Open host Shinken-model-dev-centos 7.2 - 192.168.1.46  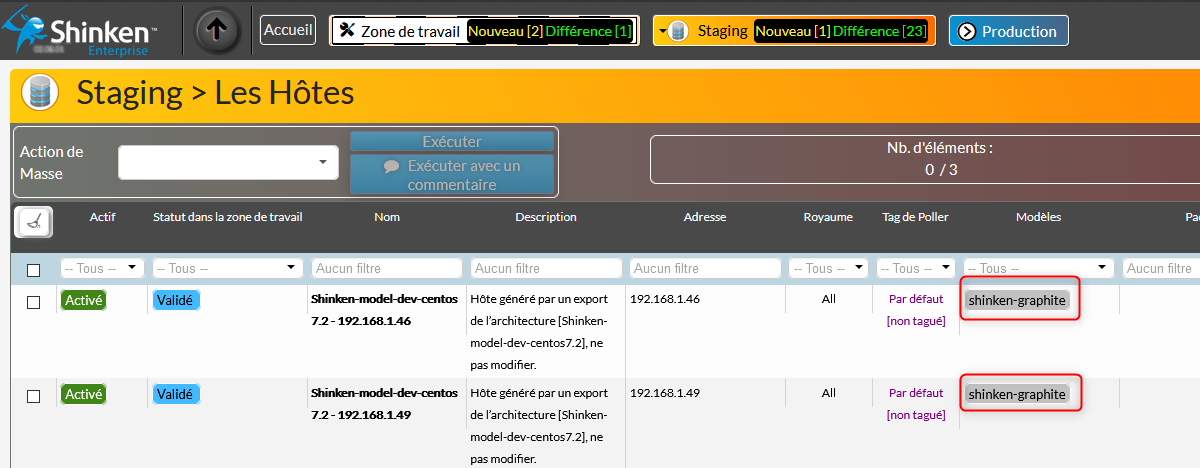[x=384, y=309]
